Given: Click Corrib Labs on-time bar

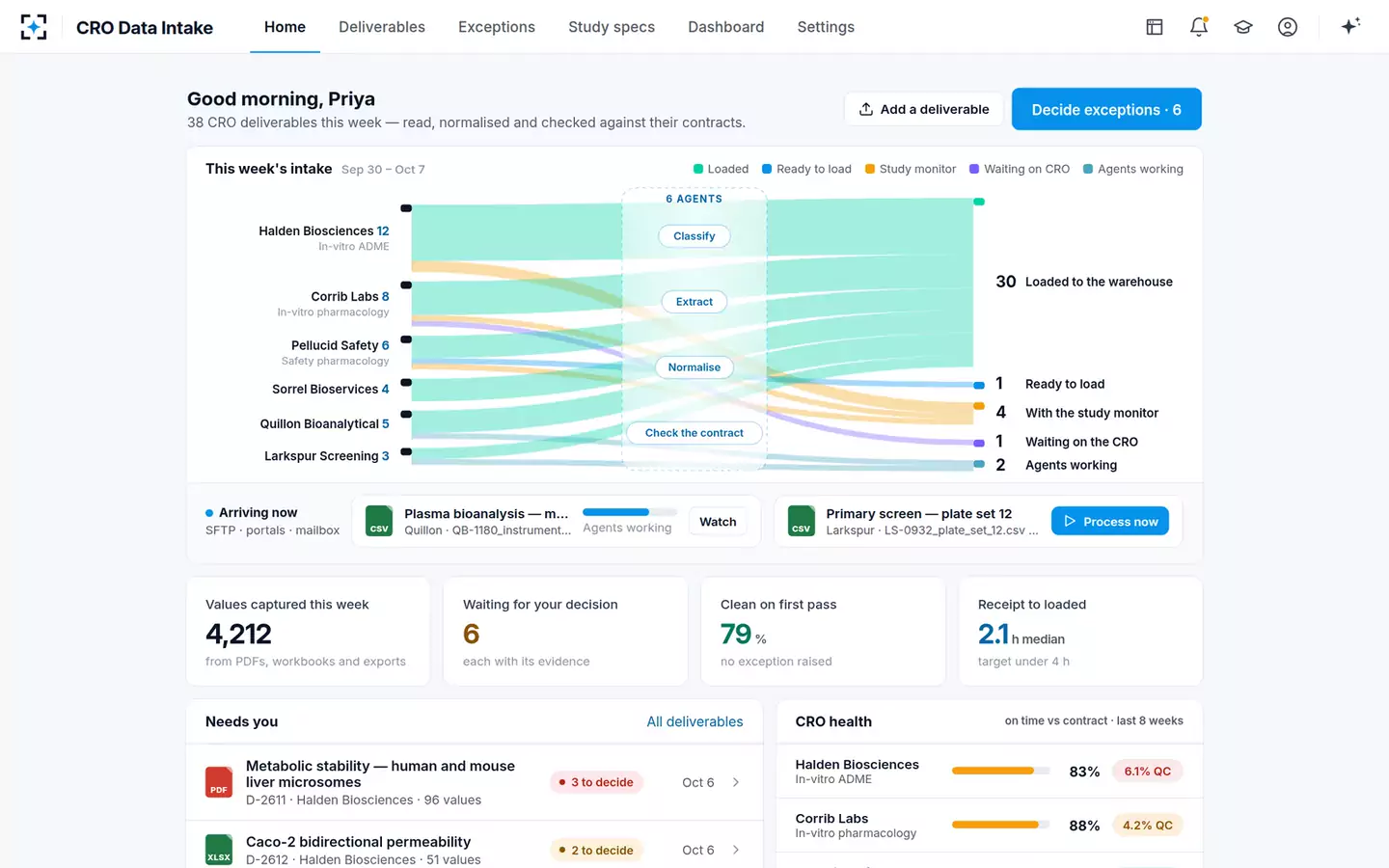Looking at the screenshot, I should pos(1000,825).
